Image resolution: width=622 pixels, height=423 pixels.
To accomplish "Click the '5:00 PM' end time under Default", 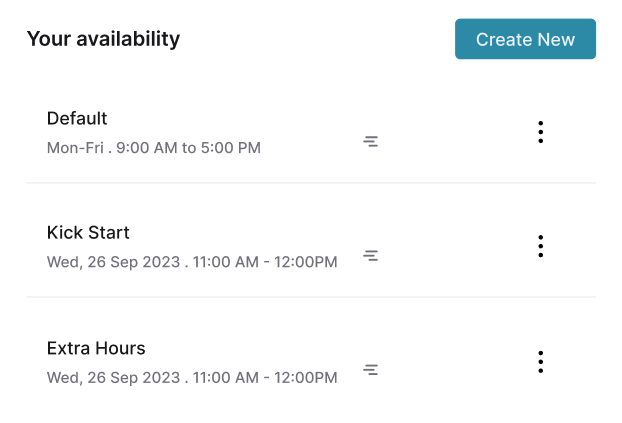I will 231,148.
